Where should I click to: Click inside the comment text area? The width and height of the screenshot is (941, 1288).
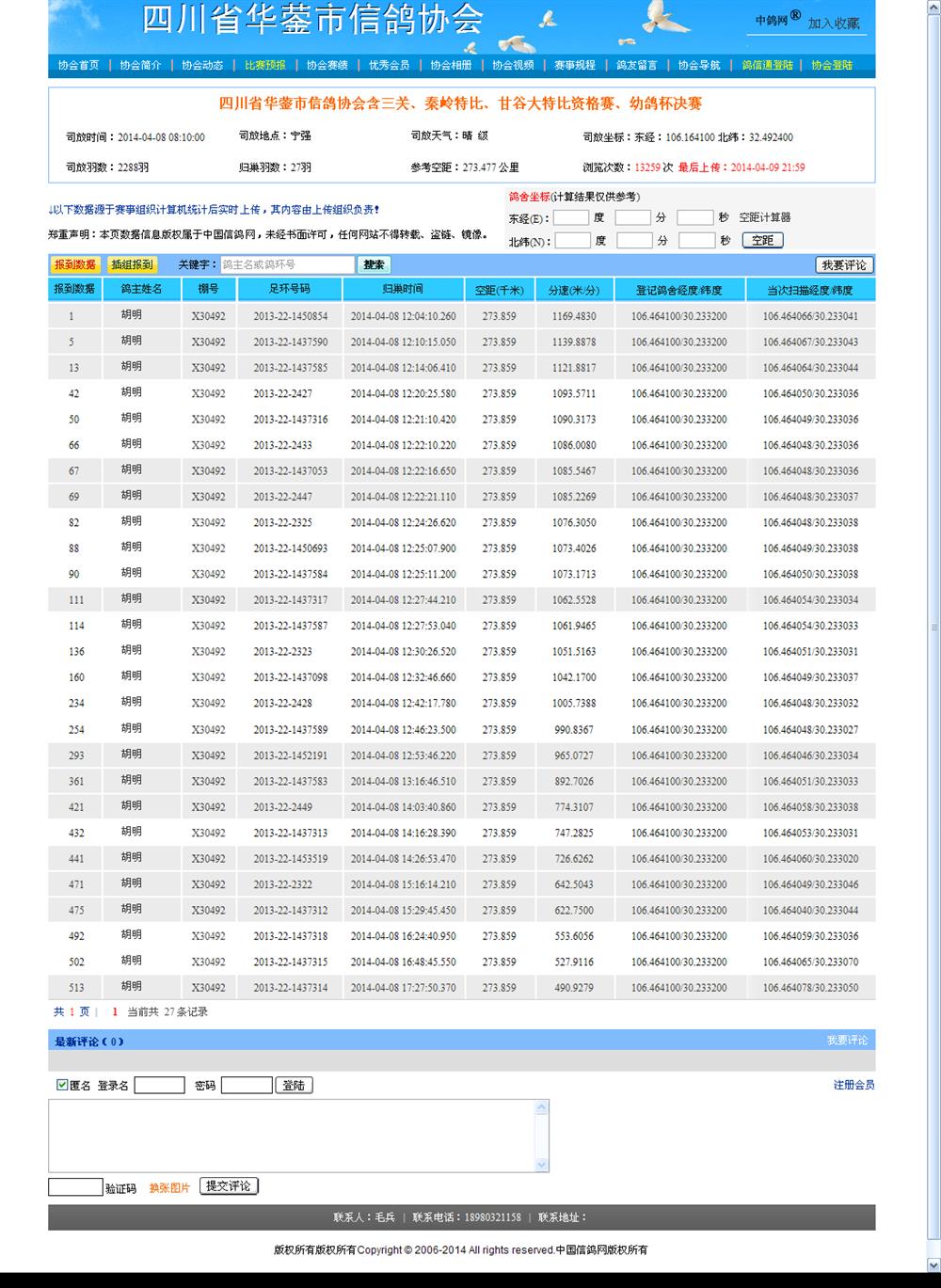click(292, 1136)
